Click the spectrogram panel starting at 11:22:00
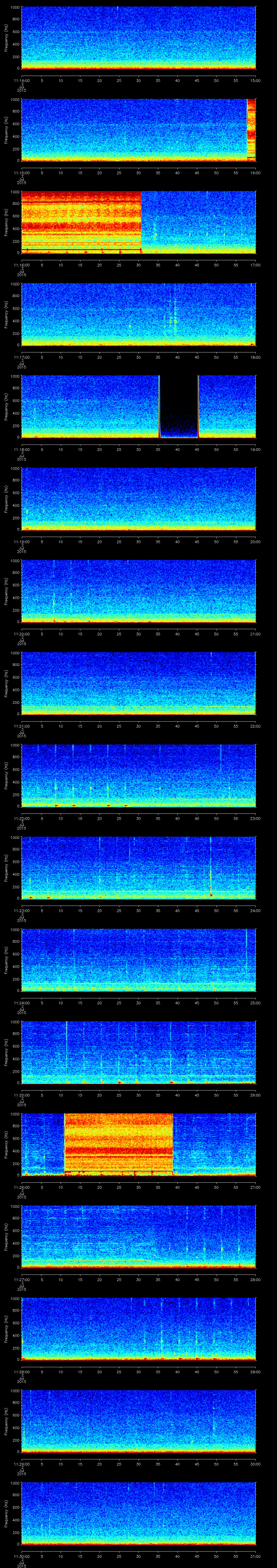Screen dimensions: 277x1568 138,775
